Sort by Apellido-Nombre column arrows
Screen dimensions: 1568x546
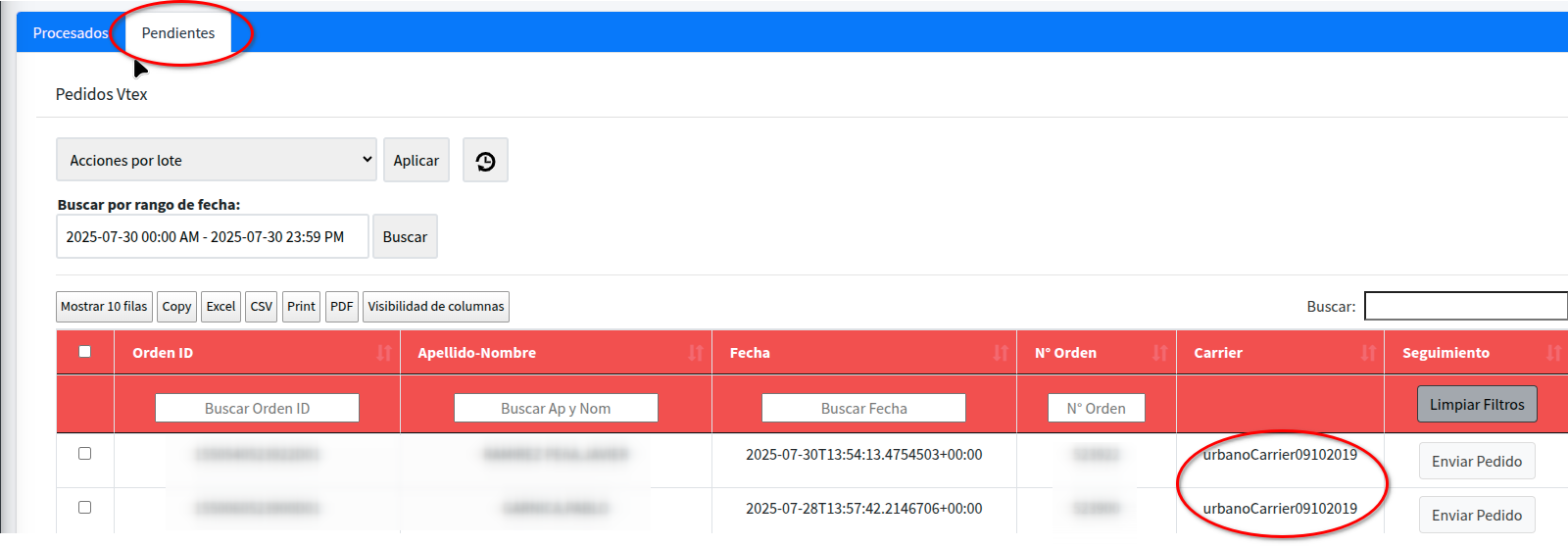[695, 353]
